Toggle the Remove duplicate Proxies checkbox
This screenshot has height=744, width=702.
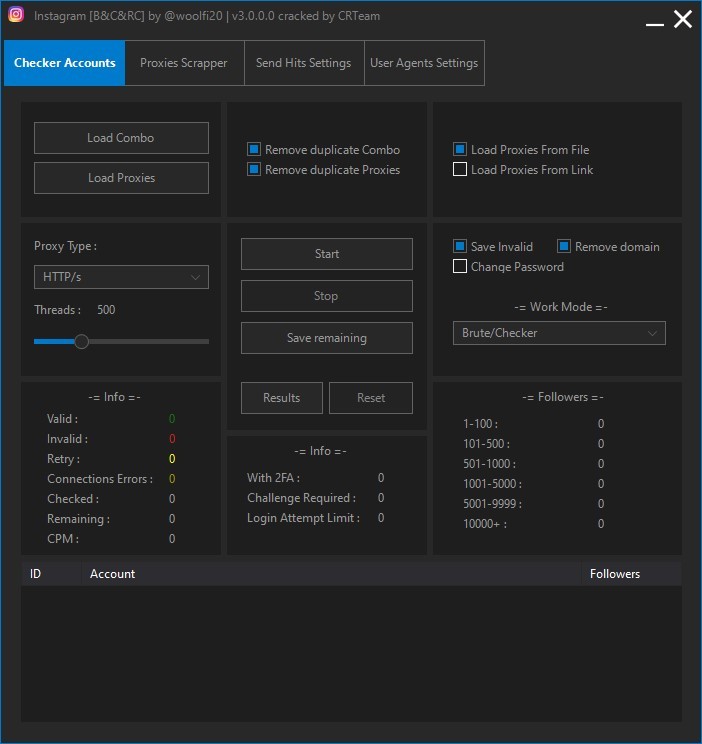(254, 170)
